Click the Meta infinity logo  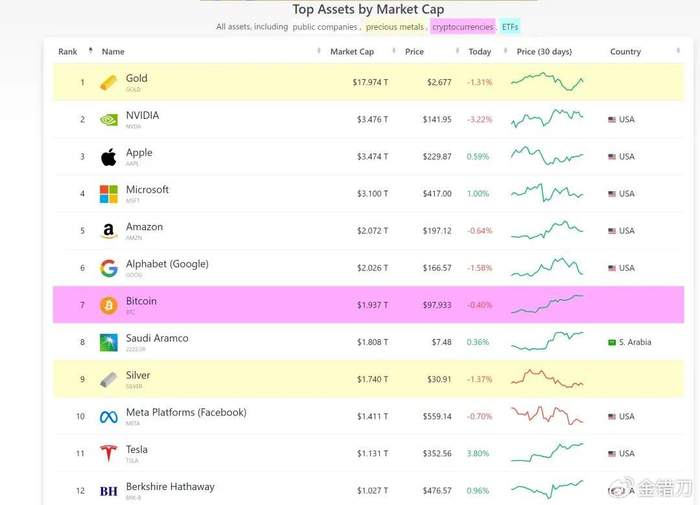[x=108, y=417]
